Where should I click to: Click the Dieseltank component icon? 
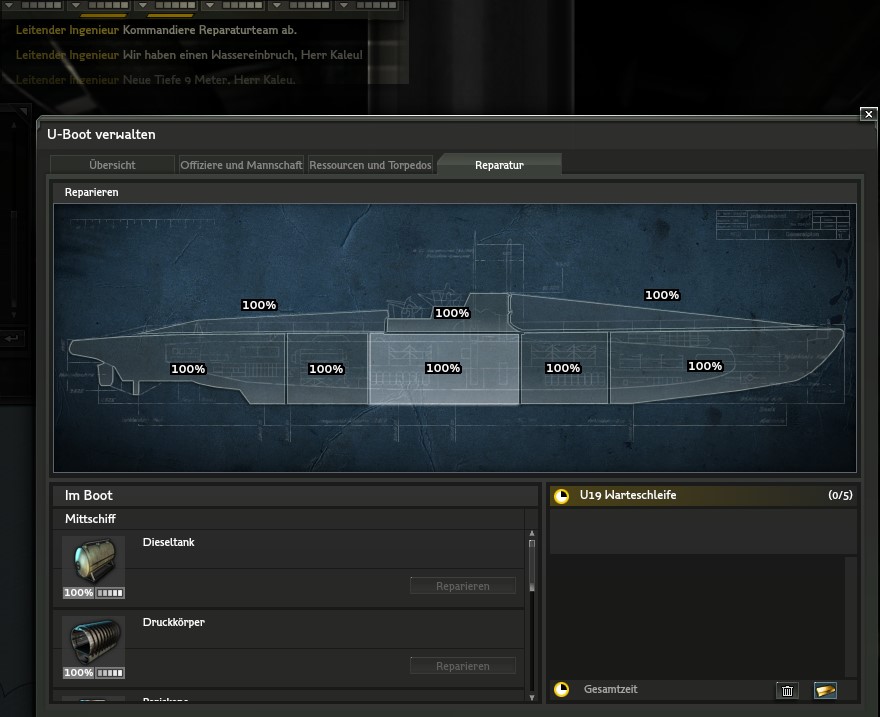(x=93, y=562)
